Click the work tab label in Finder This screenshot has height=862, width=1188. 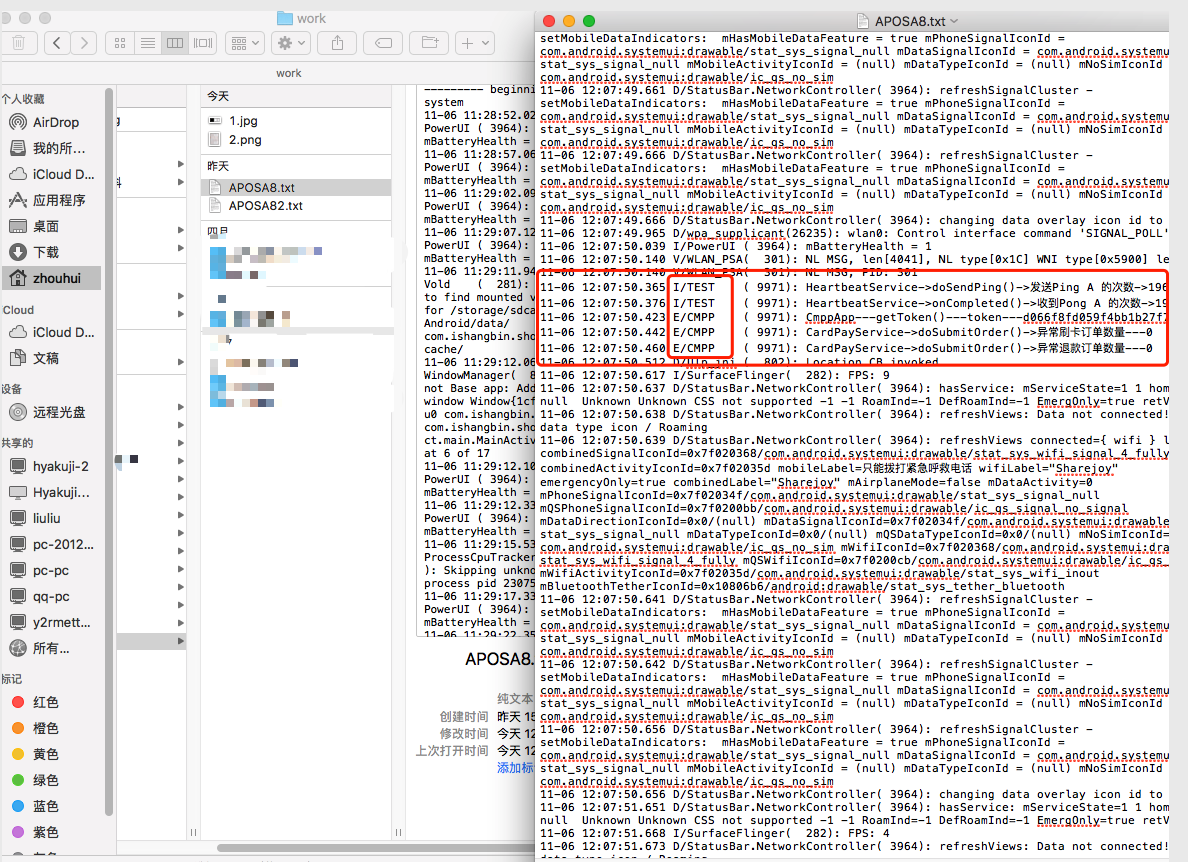289,73
